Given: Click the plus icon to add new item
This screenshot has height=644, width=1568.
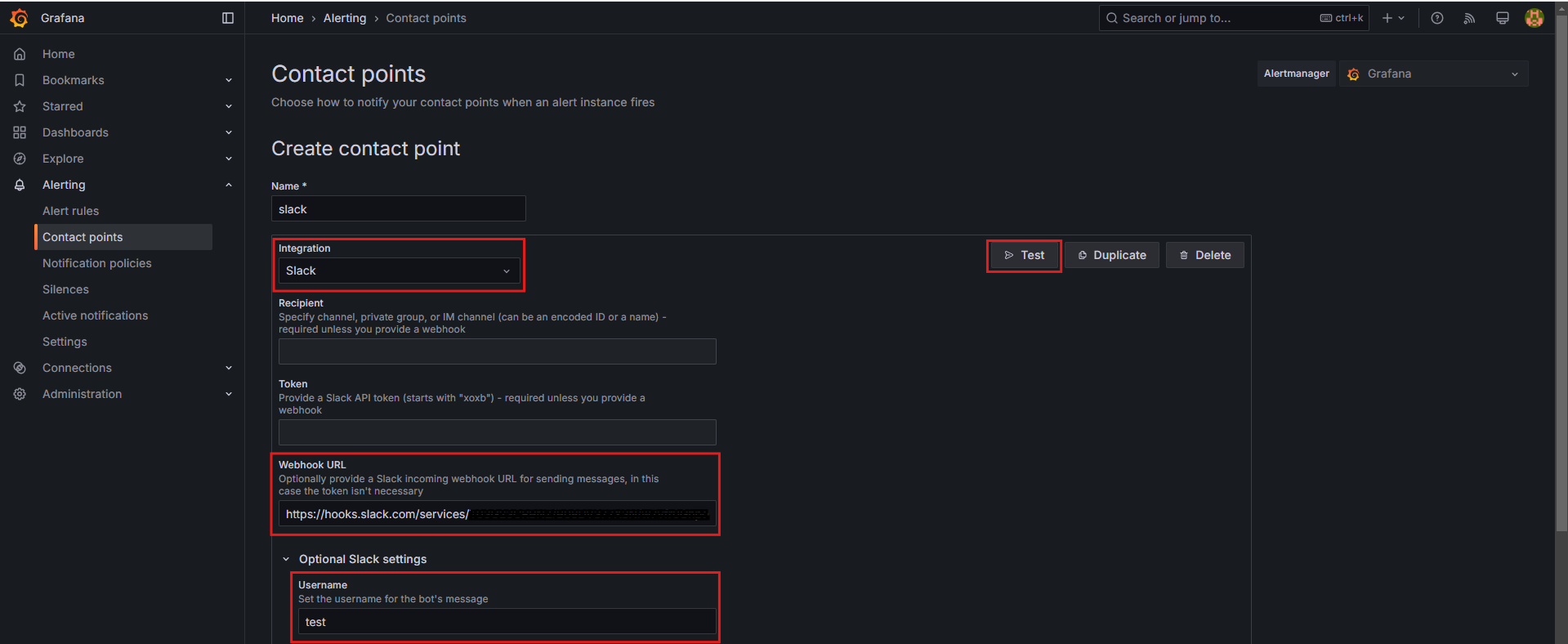Looking at the screenshot, I should click(1387, 18).
